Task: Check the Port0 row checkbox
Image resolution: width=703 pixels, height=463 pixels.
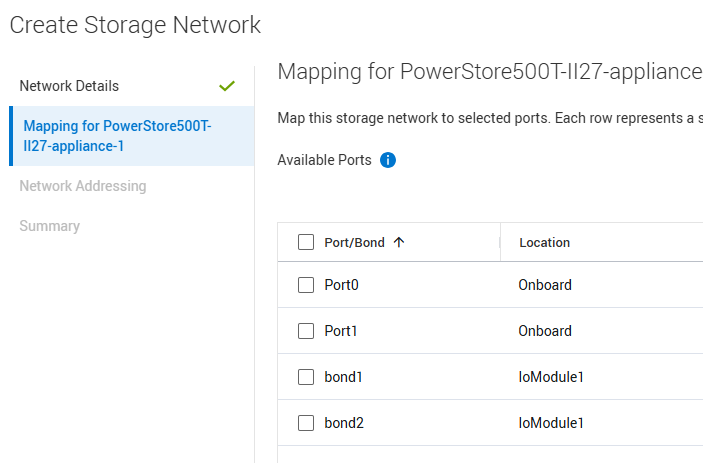Action: click(306, 285)
